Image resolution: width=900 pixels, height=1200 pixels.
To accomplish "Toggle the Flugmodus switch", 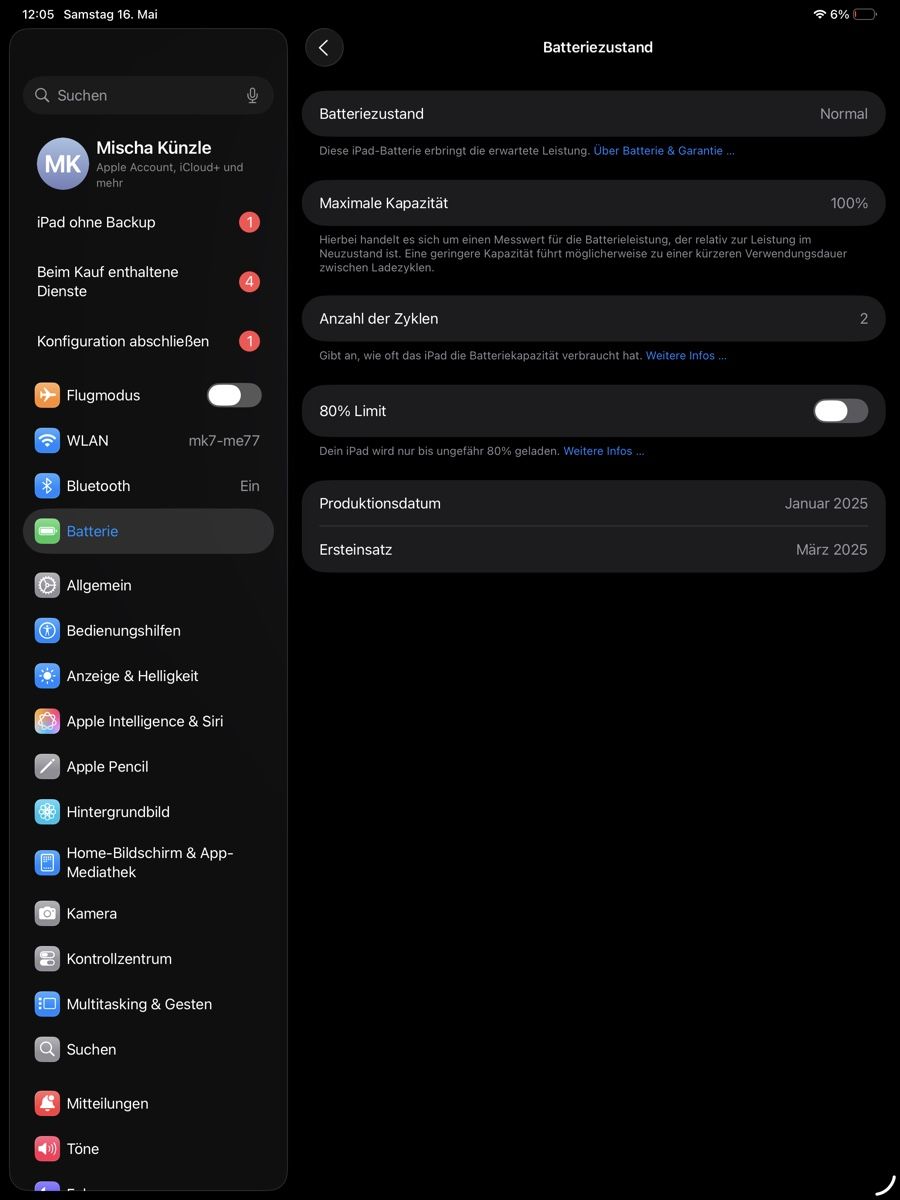I will [234, 395].
